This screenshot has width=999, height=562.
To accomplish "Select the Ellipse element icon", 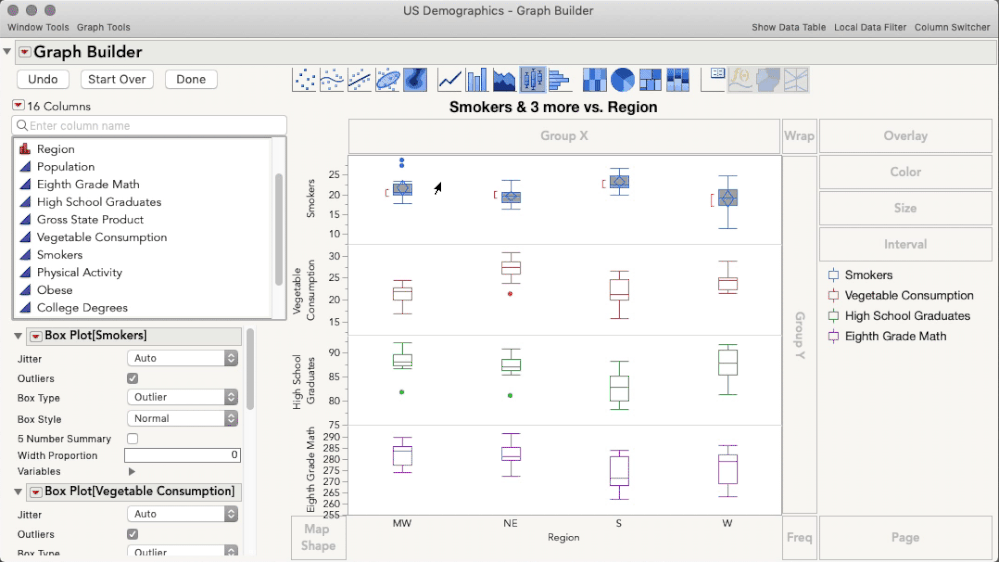I will 387,80.
